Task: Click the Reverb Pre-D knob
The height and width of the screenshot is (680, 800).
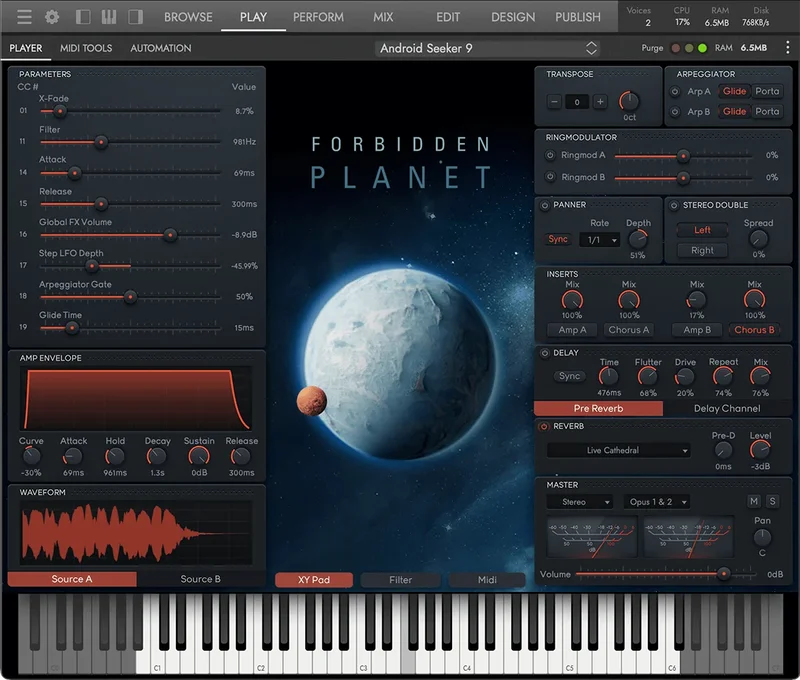Action: [723, 450]
